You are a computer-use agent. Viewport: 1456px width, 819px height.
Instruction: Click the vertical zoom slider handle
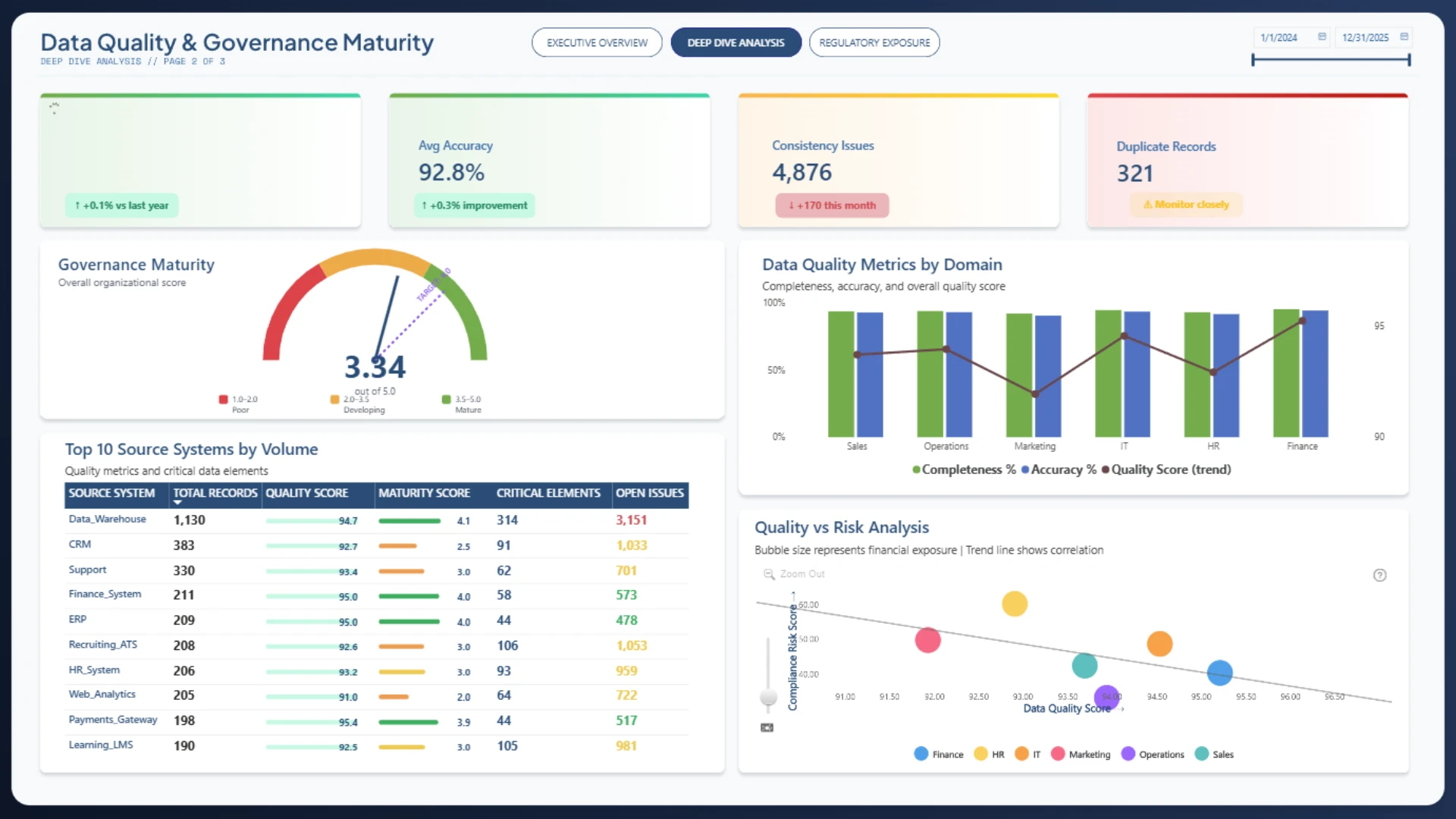768,697
